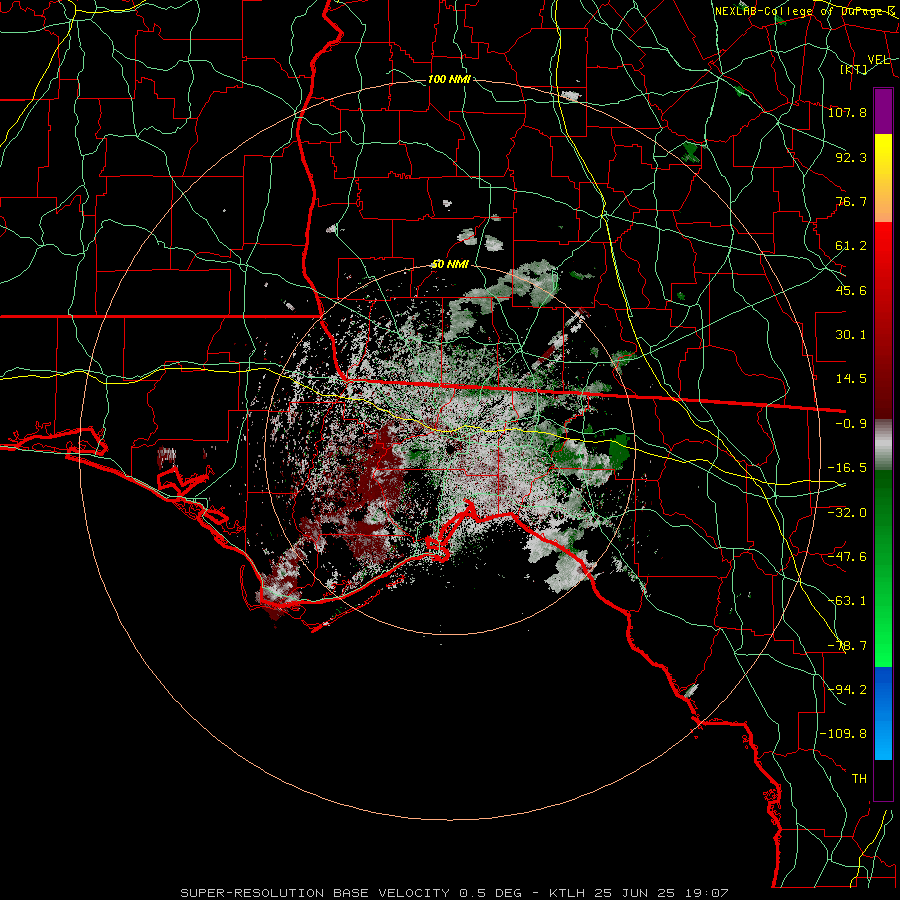
Task: Select the 61.2 velocity scale value
Action: pos(851,246)
